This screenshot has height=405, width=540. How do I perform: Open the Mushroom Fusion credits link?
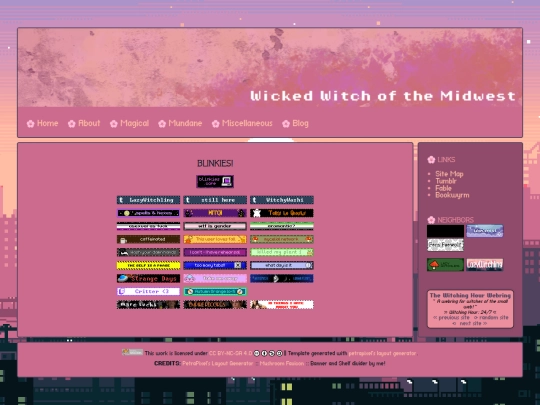point(282,363)
